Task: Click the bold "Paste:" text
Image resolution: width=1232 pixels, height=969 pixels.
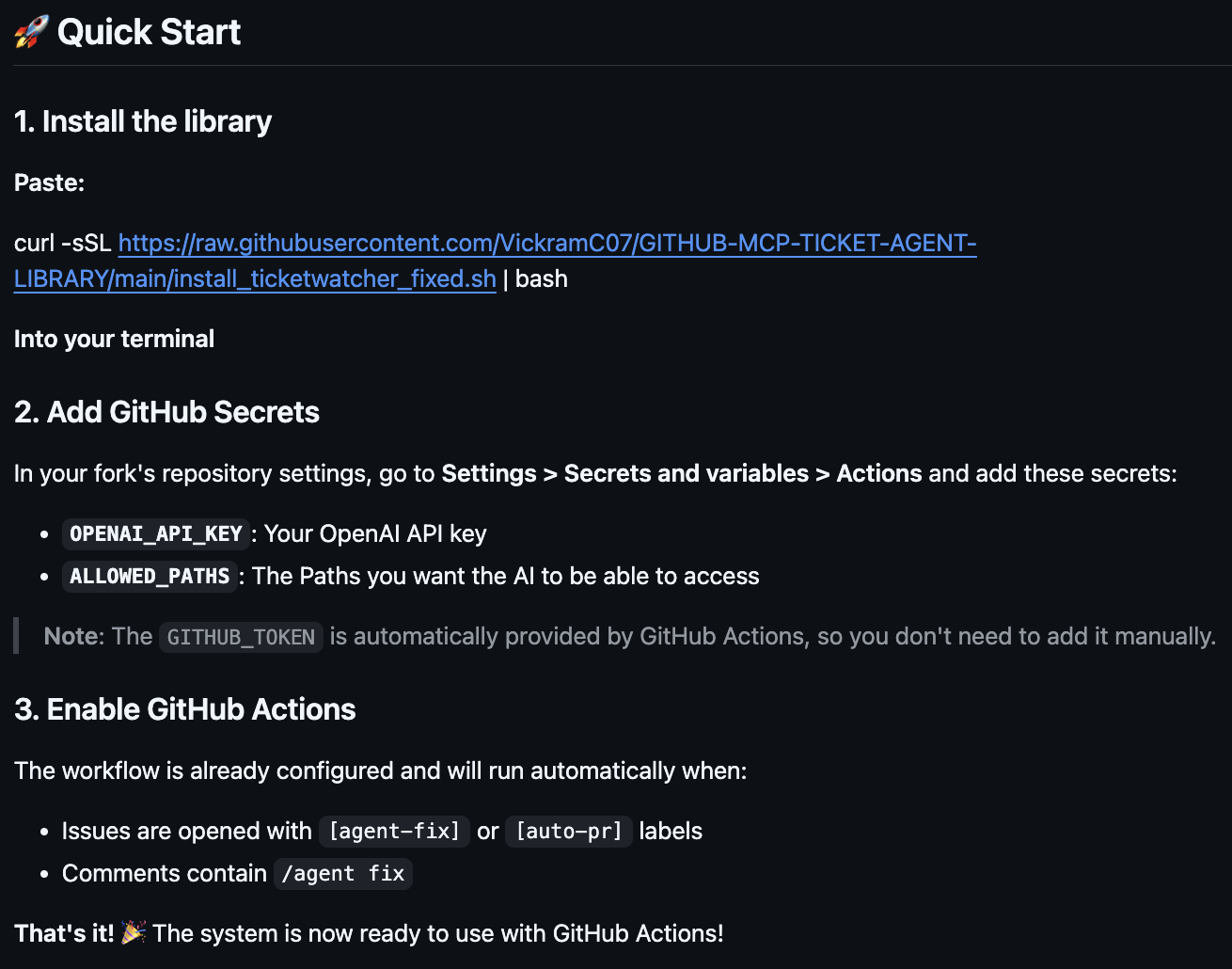Action: (x=50, y=183)
